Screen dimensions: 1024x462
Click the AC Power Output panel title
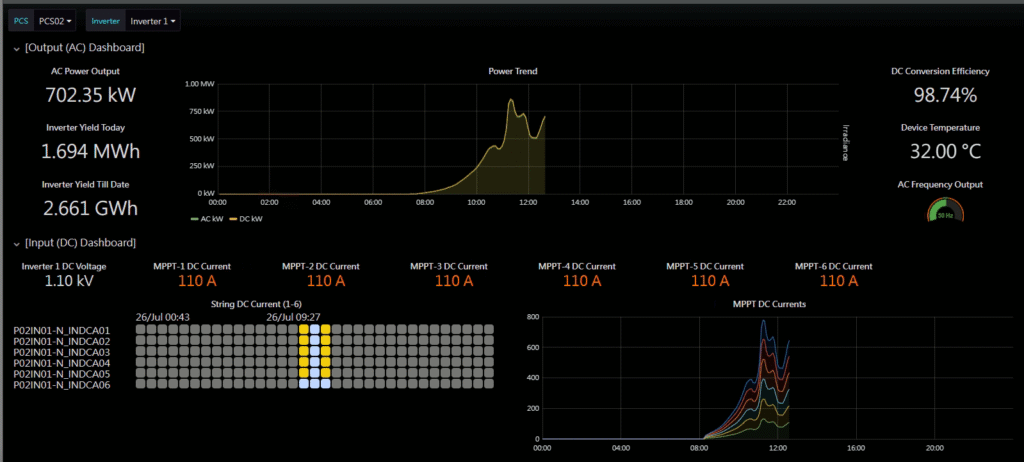tap(85, 71)
